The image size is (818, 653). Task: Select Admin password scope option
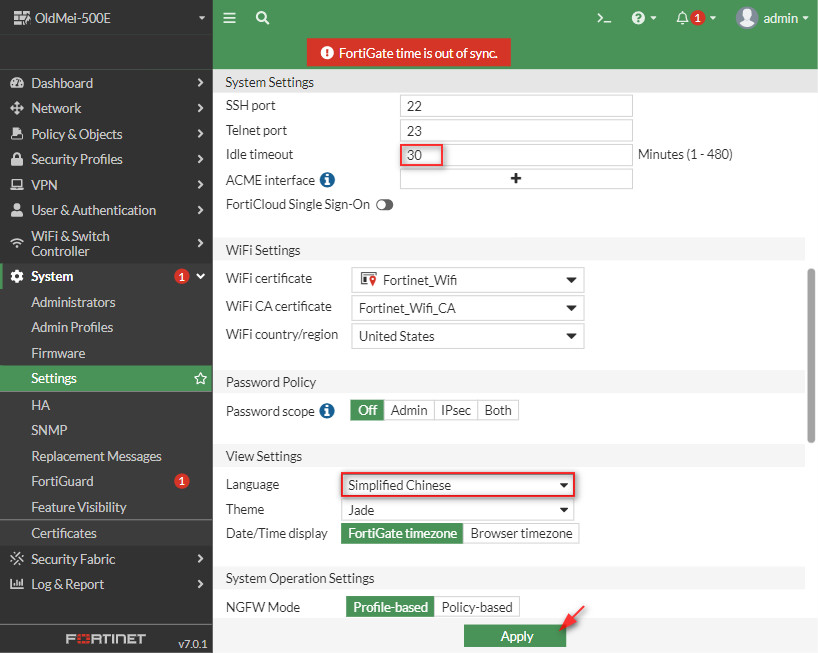pos(409,410)
